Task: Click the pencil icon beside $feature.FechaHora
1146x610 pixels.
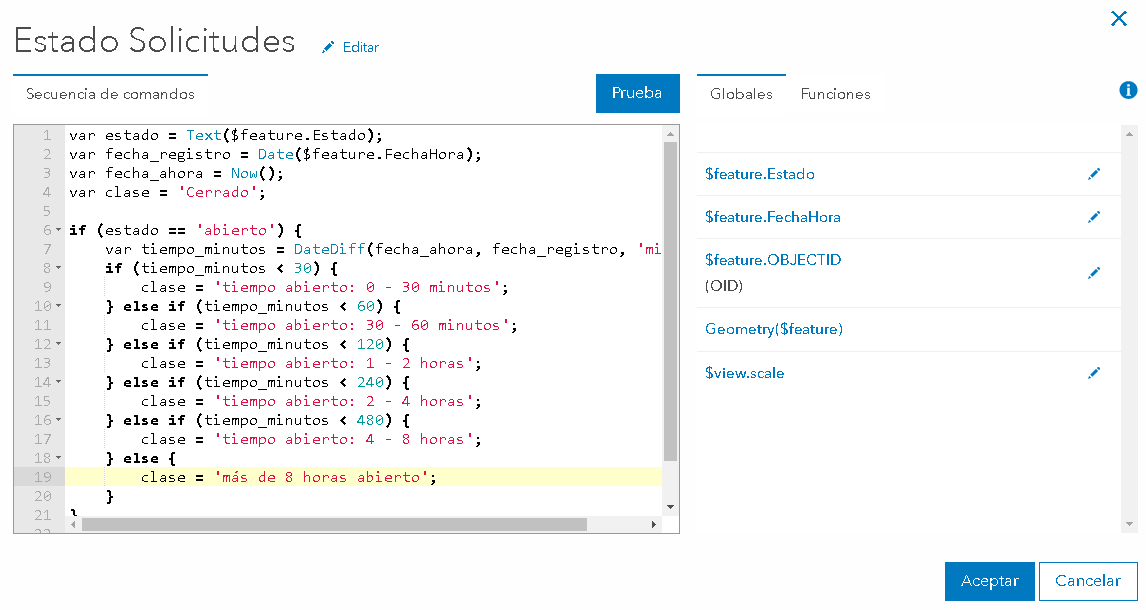Action: tap(1094, 217)
